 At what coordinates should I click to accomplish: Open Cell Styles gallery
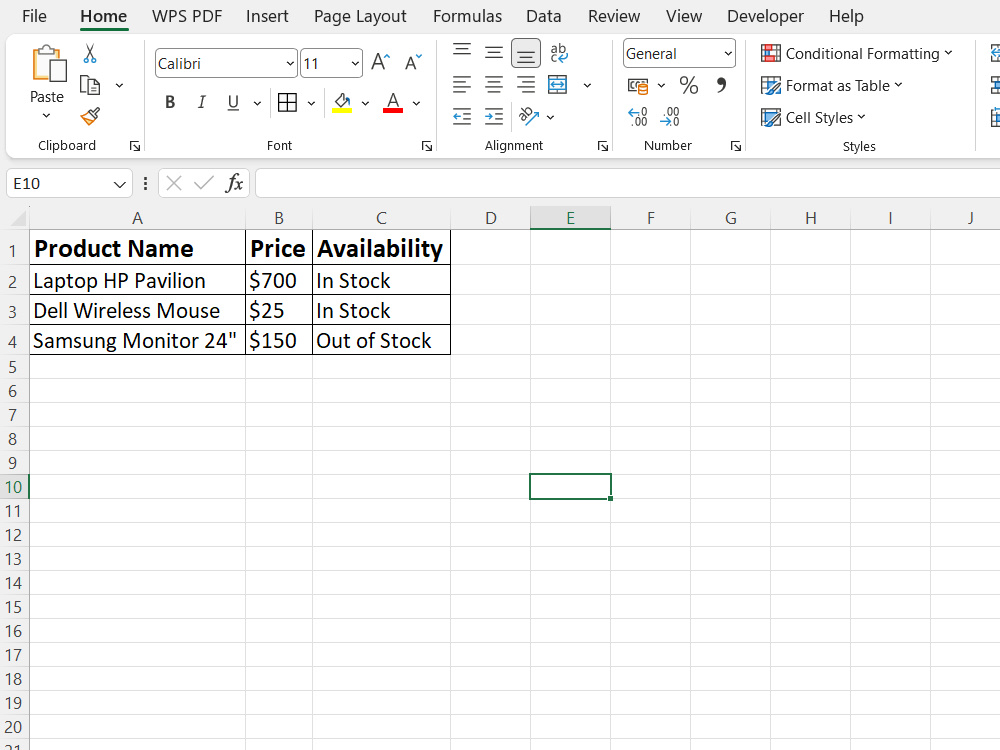(813, 117)
